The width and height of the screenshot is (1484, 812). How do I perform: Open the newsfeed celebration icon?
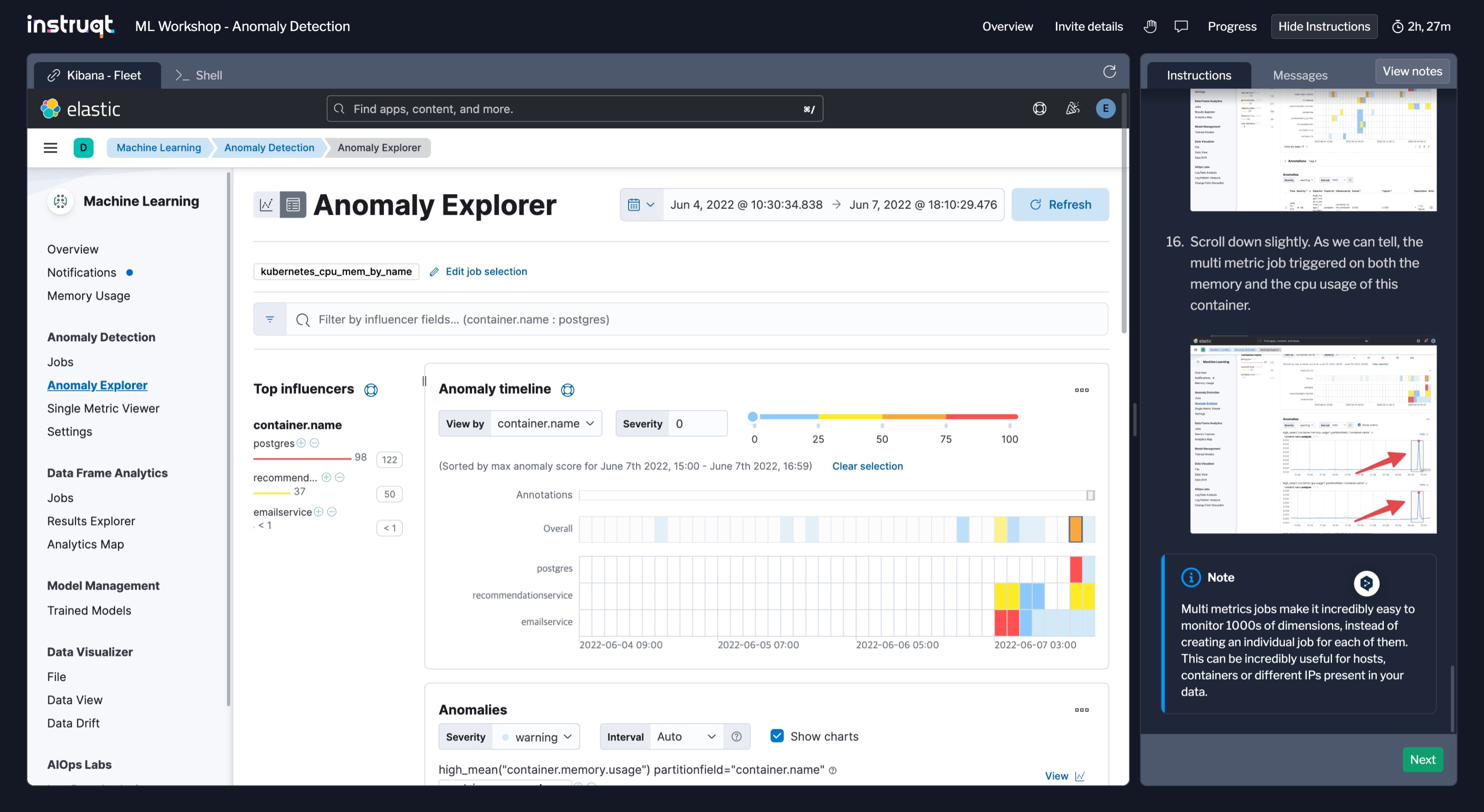point(1072,108)
